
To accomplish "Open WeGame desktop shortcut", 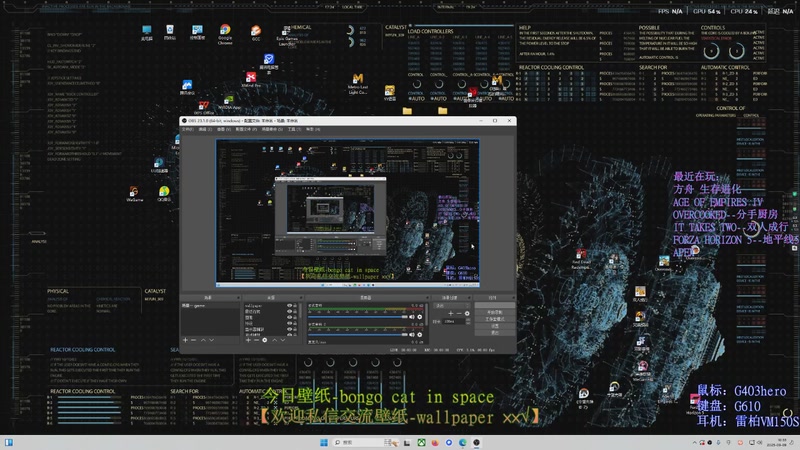I will tap(134, 194).
